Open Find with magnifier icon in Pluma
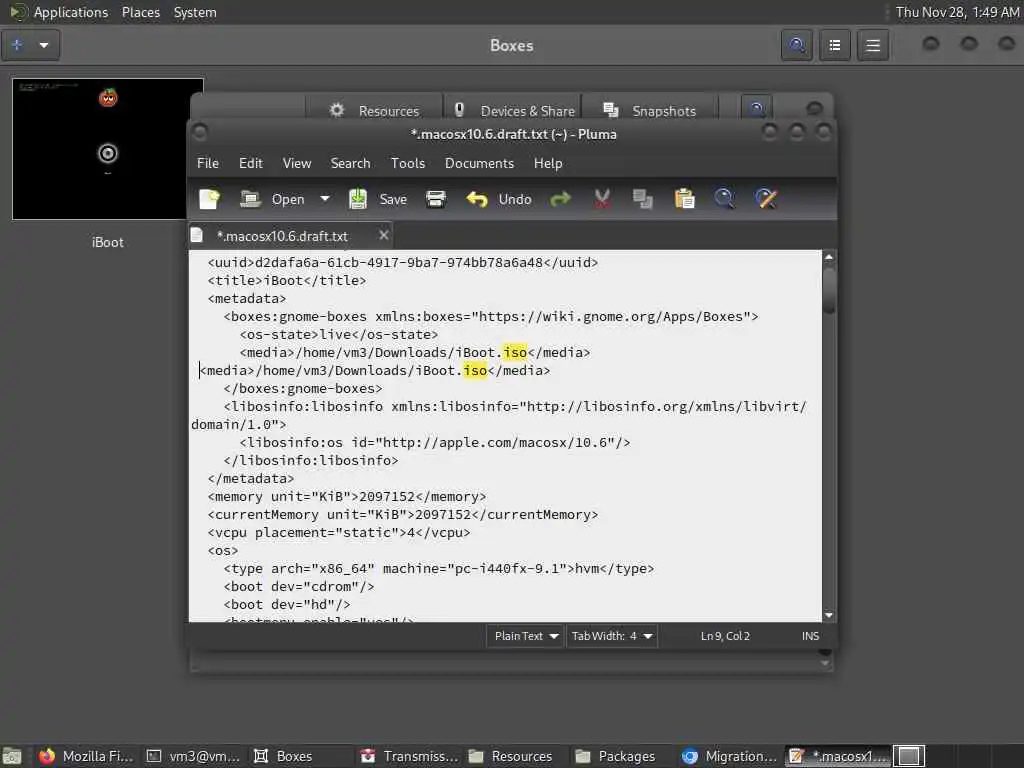 (x=724, y=199)
